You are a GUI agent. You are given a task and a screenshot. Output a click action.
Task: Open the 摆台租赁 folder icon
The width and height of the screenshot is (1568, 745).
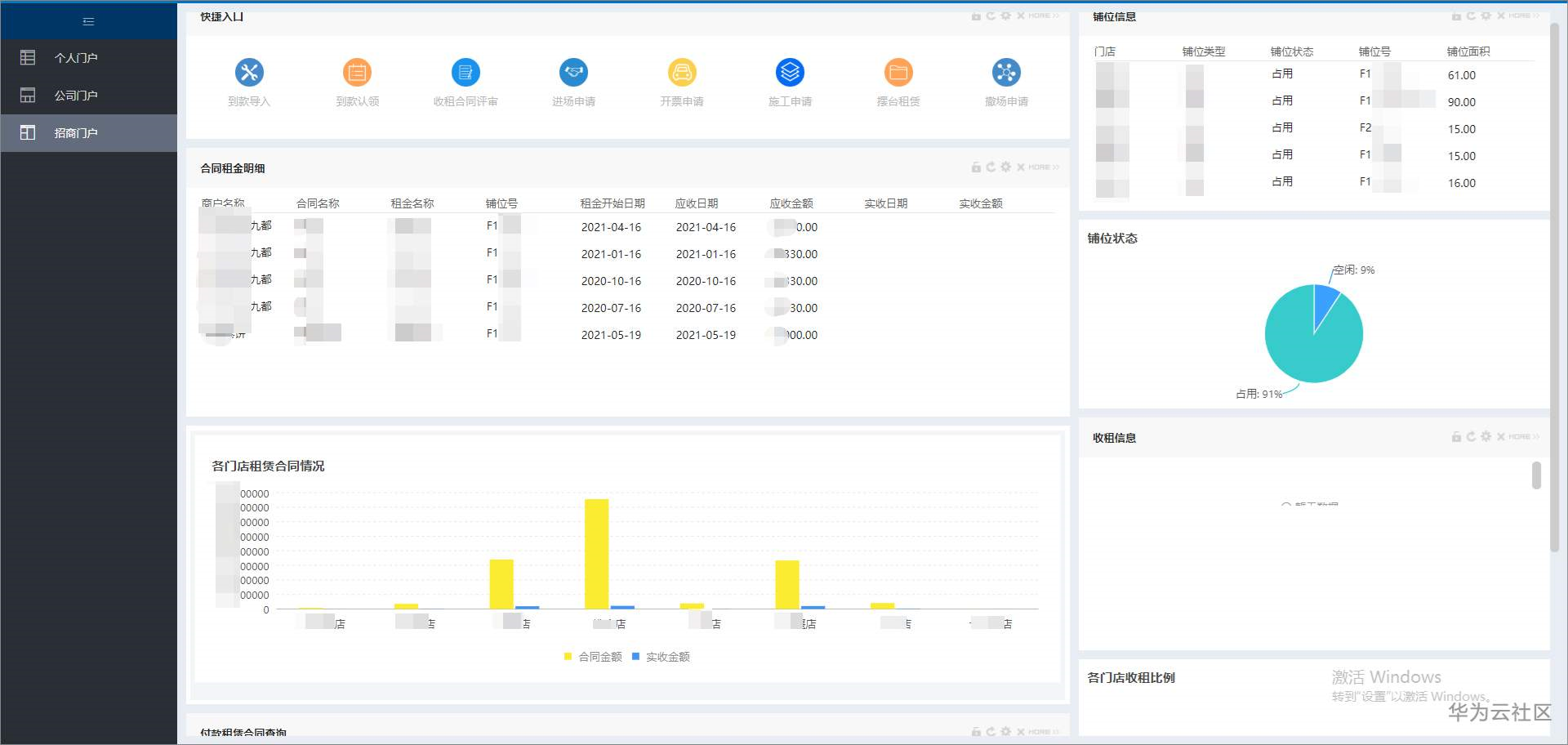(898, 73)
